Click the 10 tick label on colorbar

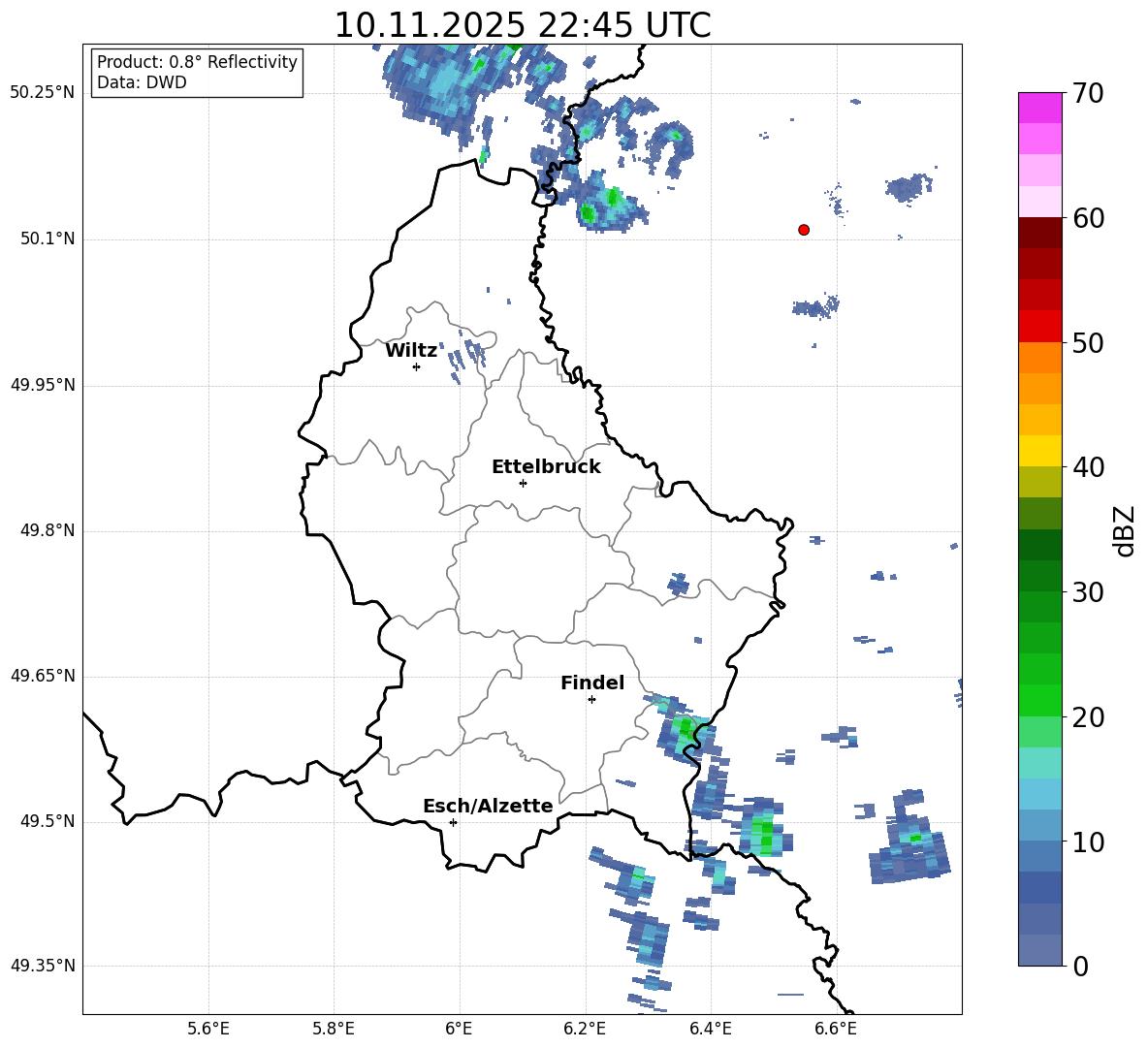click(1089, 842)
